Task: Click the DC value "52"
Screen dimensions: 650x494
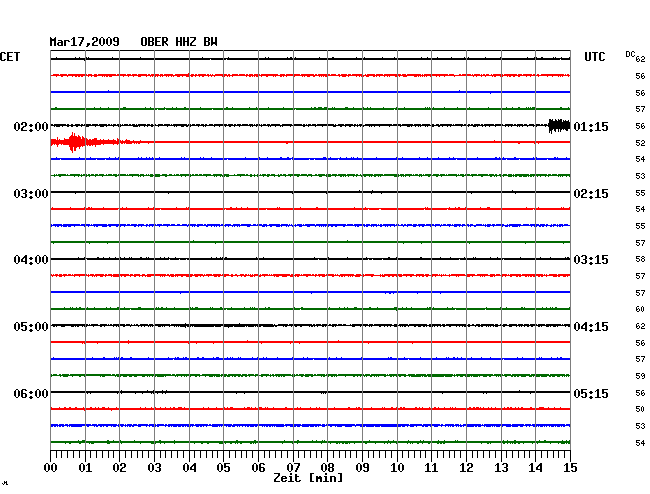Action: click(640, 143)
